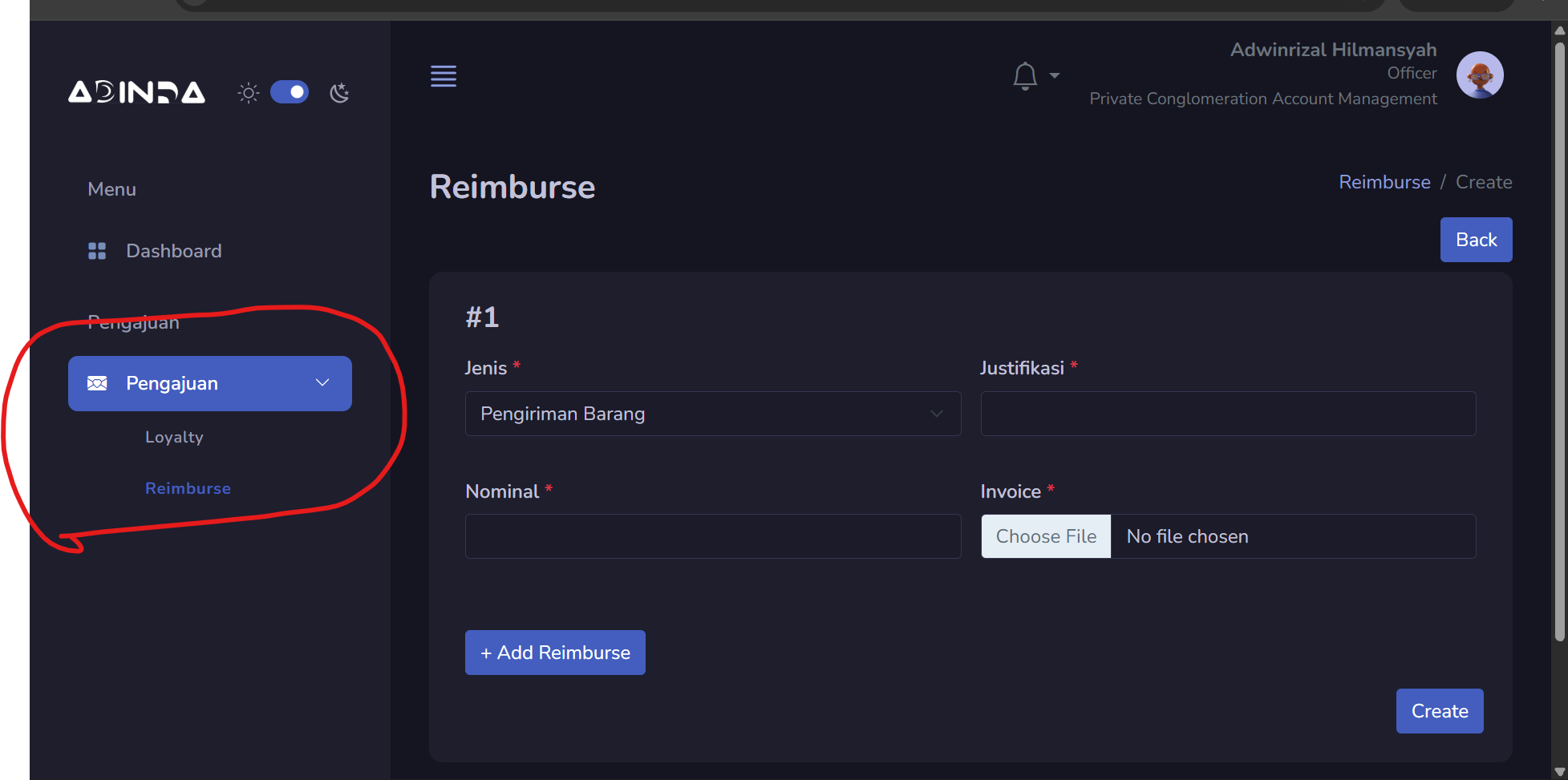1568x780 pixels.
Task: Open the Jenis dropdown
Action: point(712,414)
